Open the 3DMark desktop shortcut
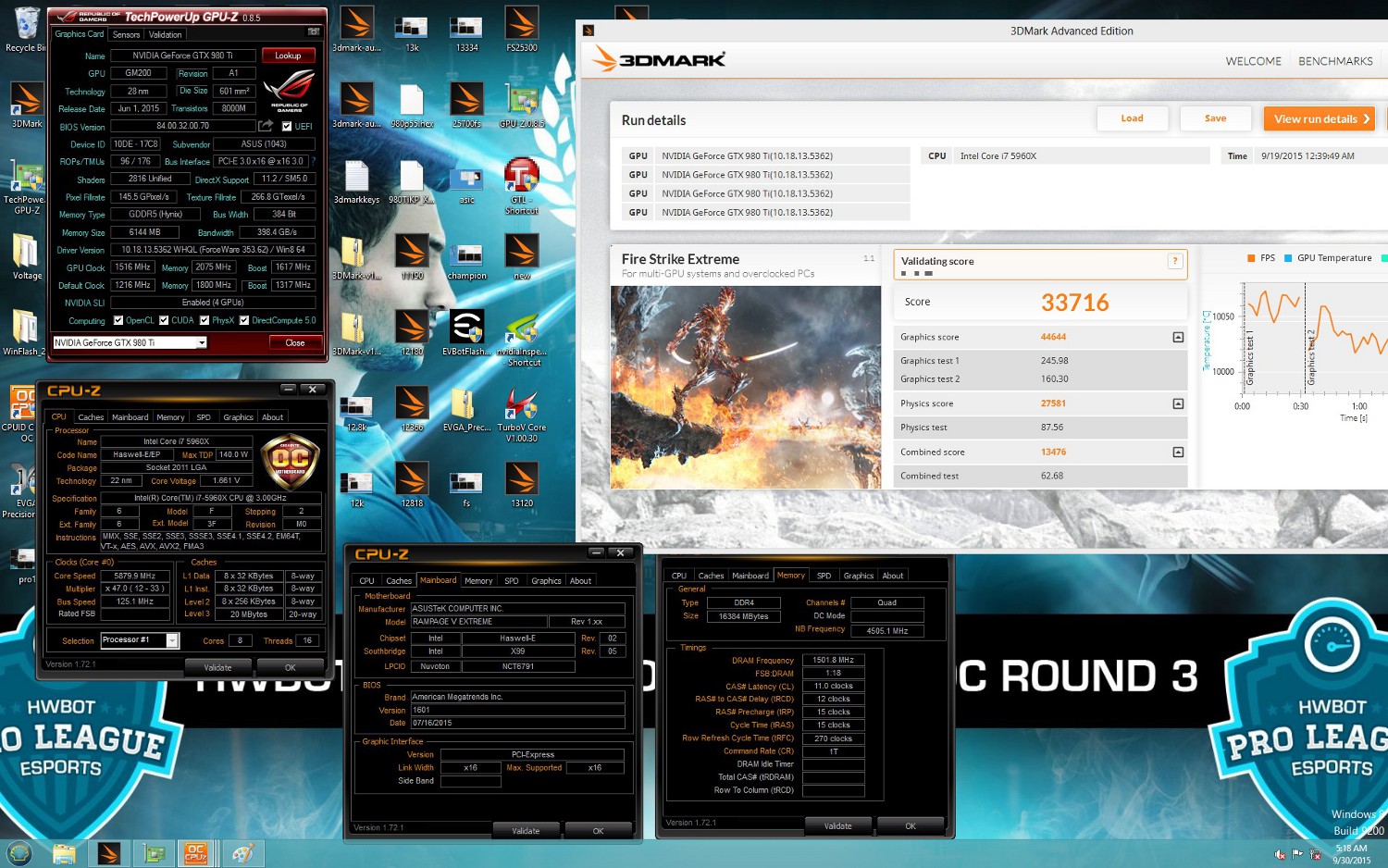The height and width of the screenshot is (868, 1388). pyautogui.click(x=27, y=105)
